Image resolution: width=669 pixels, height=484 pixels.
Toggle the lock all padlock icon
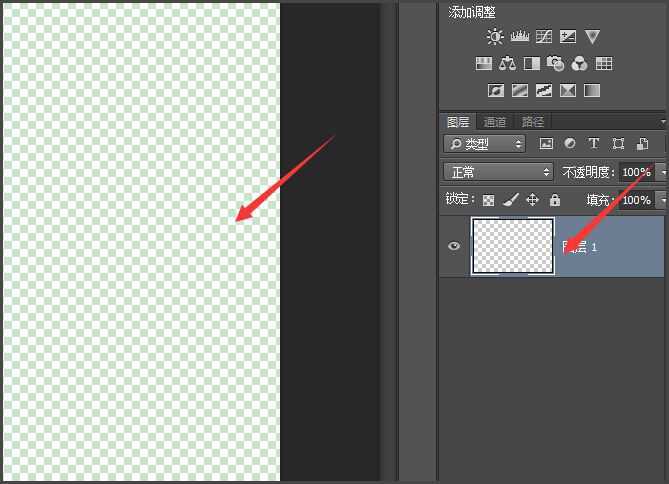[x=555, y=200]
